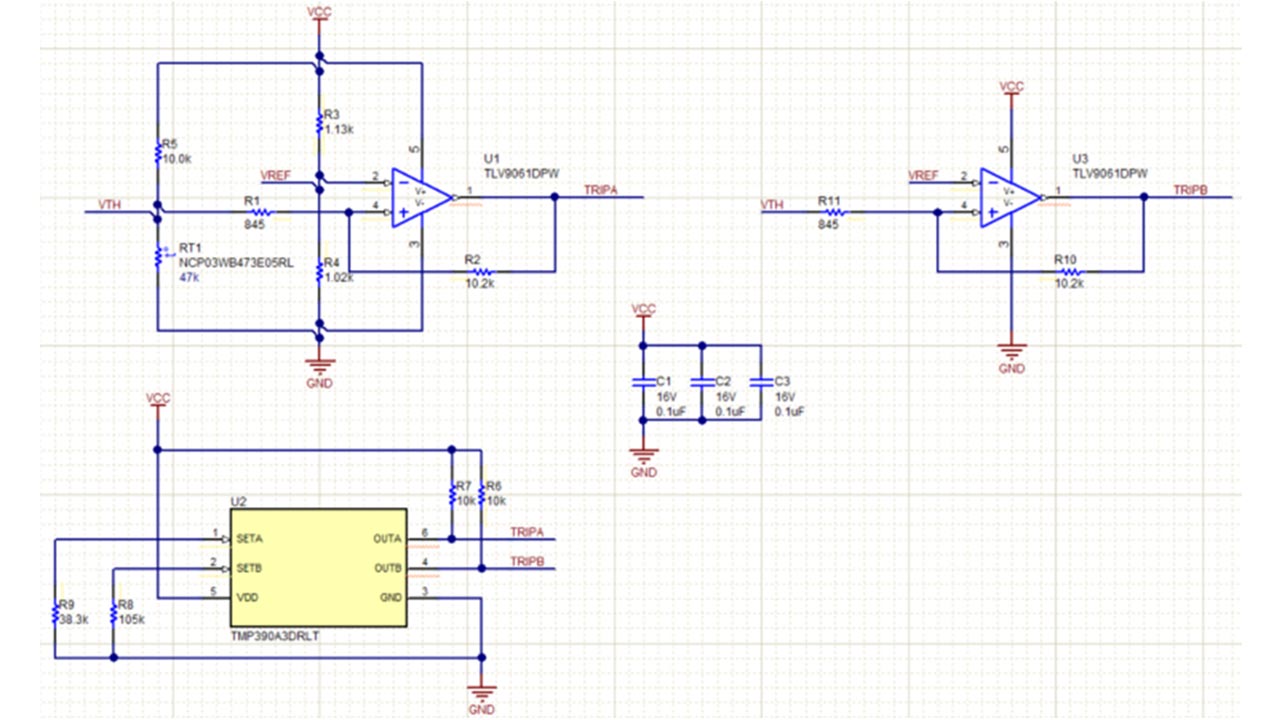This screenshot has width=1280, height=720.
Task: Click the VREF net label near U1
Action: point(276,176)
